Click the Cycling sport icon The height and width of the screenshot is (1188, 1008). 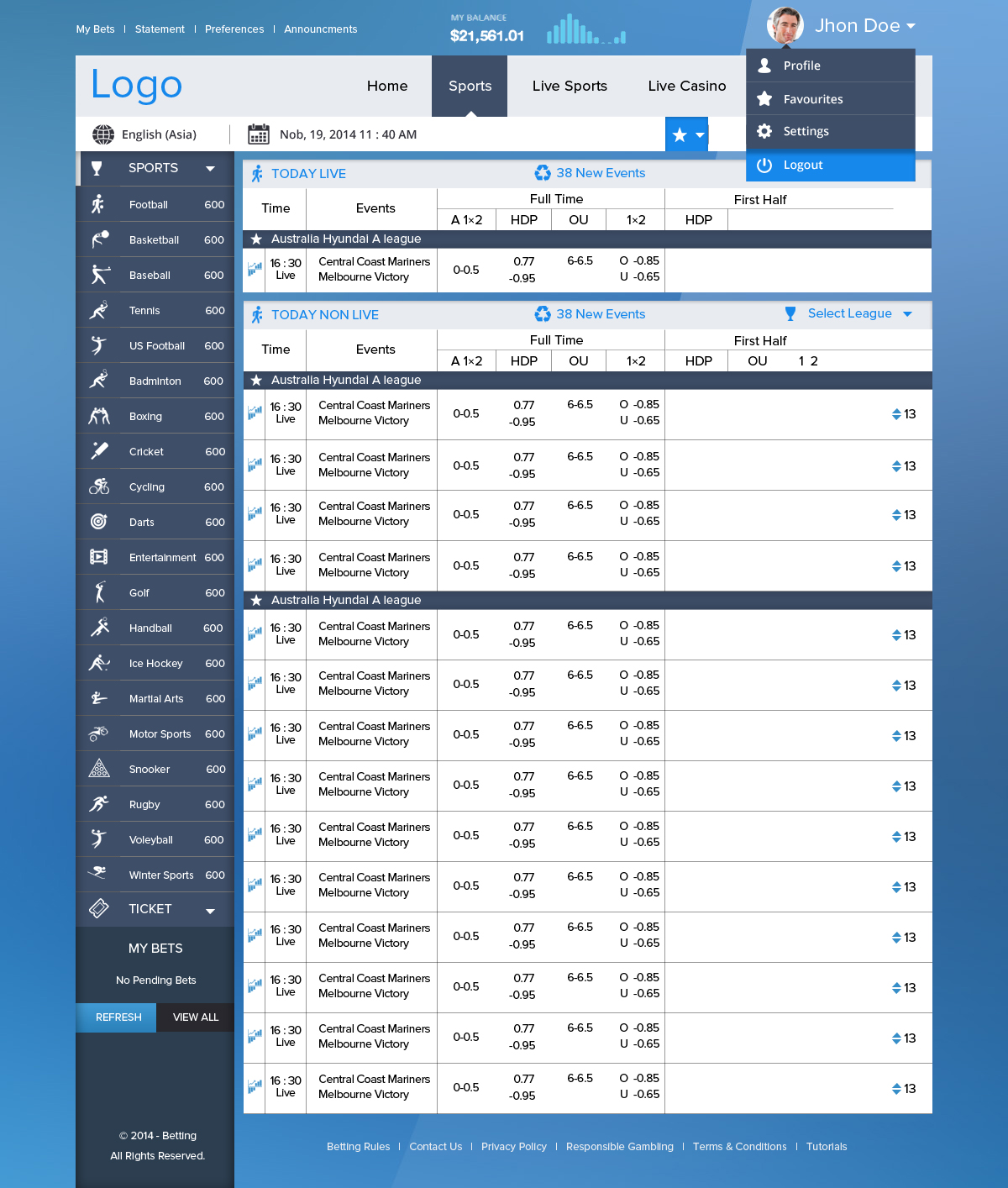[x=99, y=486]
